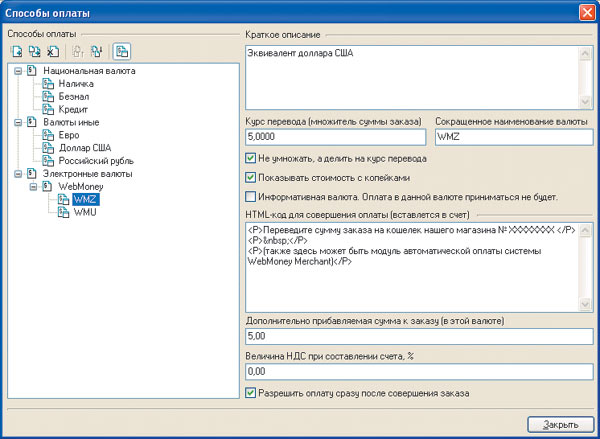Click the HTML-код box scroll up arrow
Viewport: 600px width, 439px height.
[585, 230]
